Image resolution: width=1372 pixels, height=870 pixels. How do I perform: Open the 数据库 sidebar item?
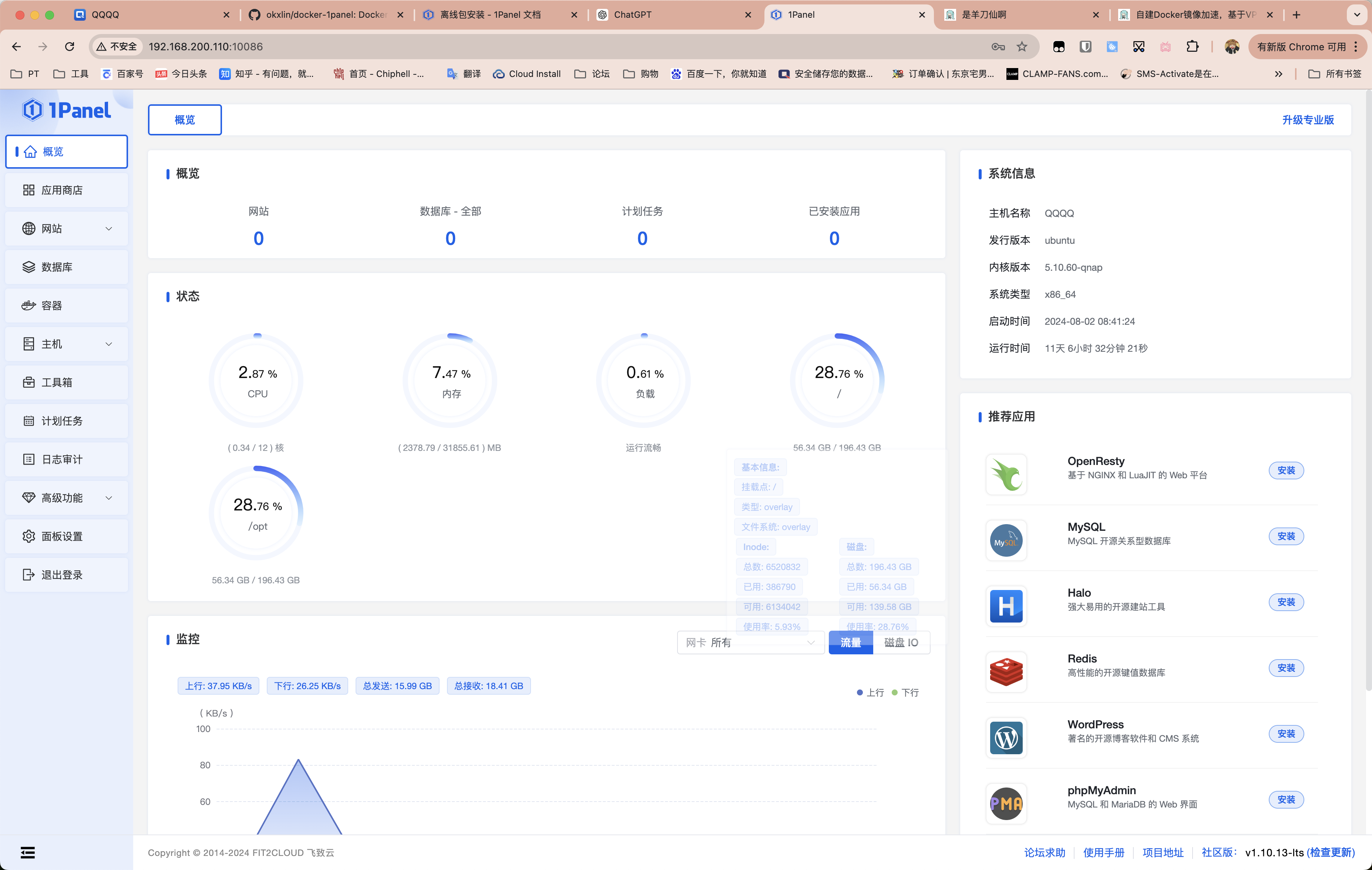pos(67,267)
